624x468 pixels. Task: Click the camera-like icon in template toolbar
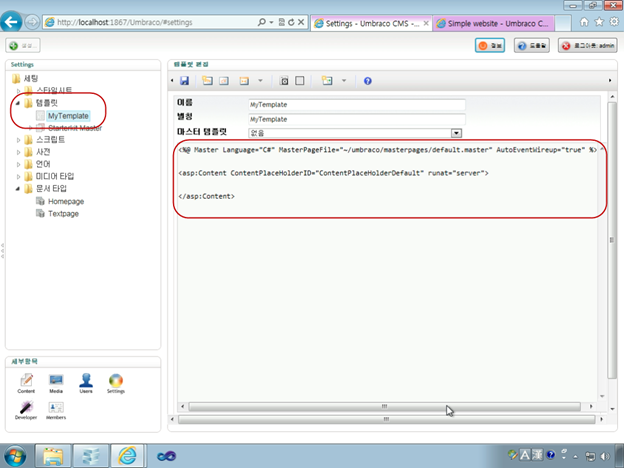284,81
